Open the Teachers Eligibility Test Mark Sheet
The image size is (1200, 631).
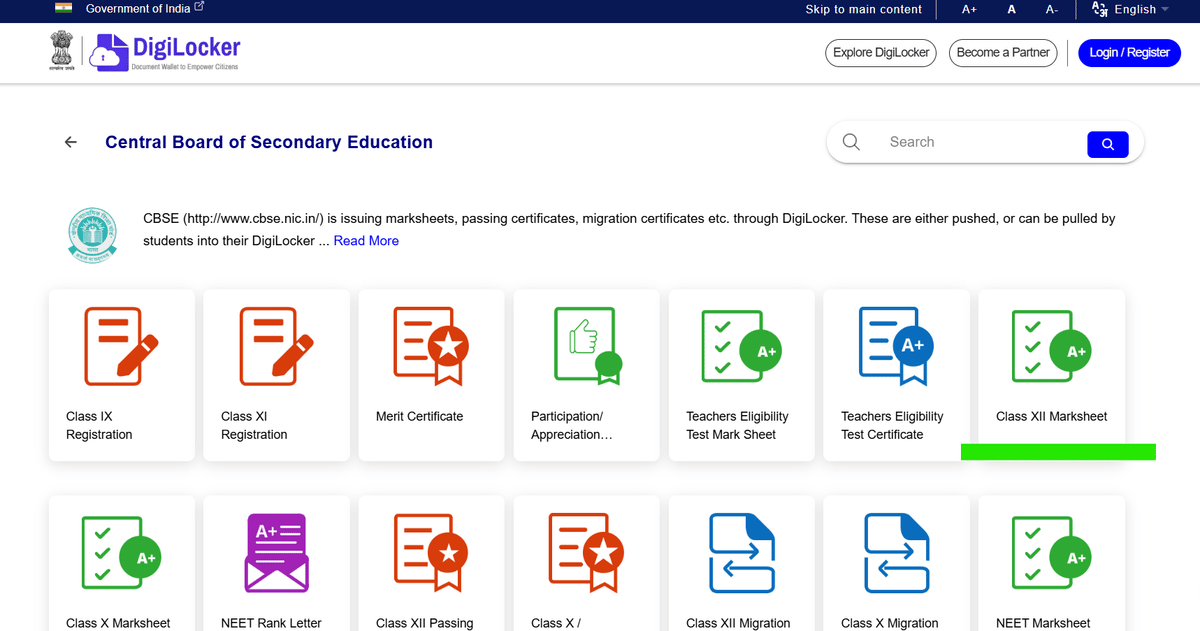point(741,375)
